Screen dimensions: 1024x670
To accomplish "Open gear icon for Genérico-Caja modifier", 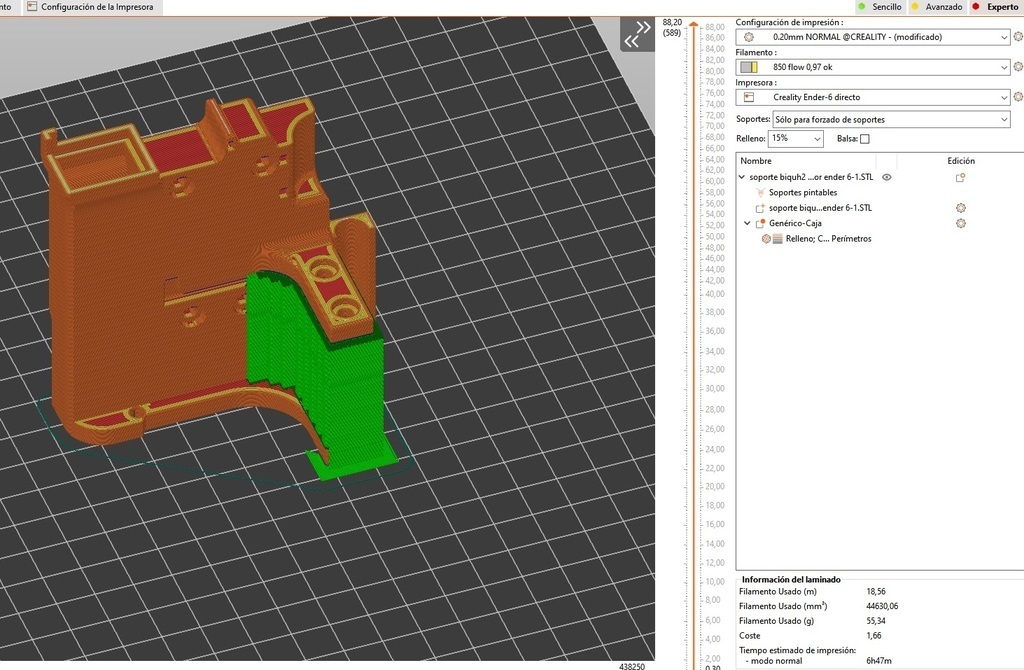I will 960,223.
